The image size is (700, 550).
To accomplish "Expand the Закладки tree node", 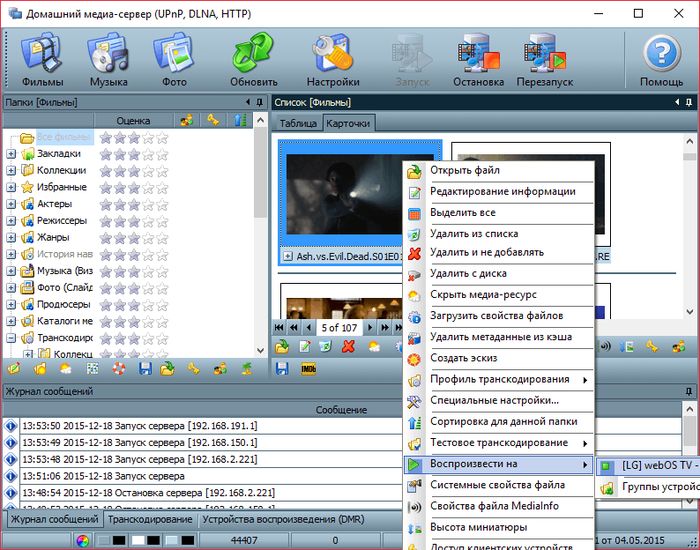I will [x=11, y=154].
